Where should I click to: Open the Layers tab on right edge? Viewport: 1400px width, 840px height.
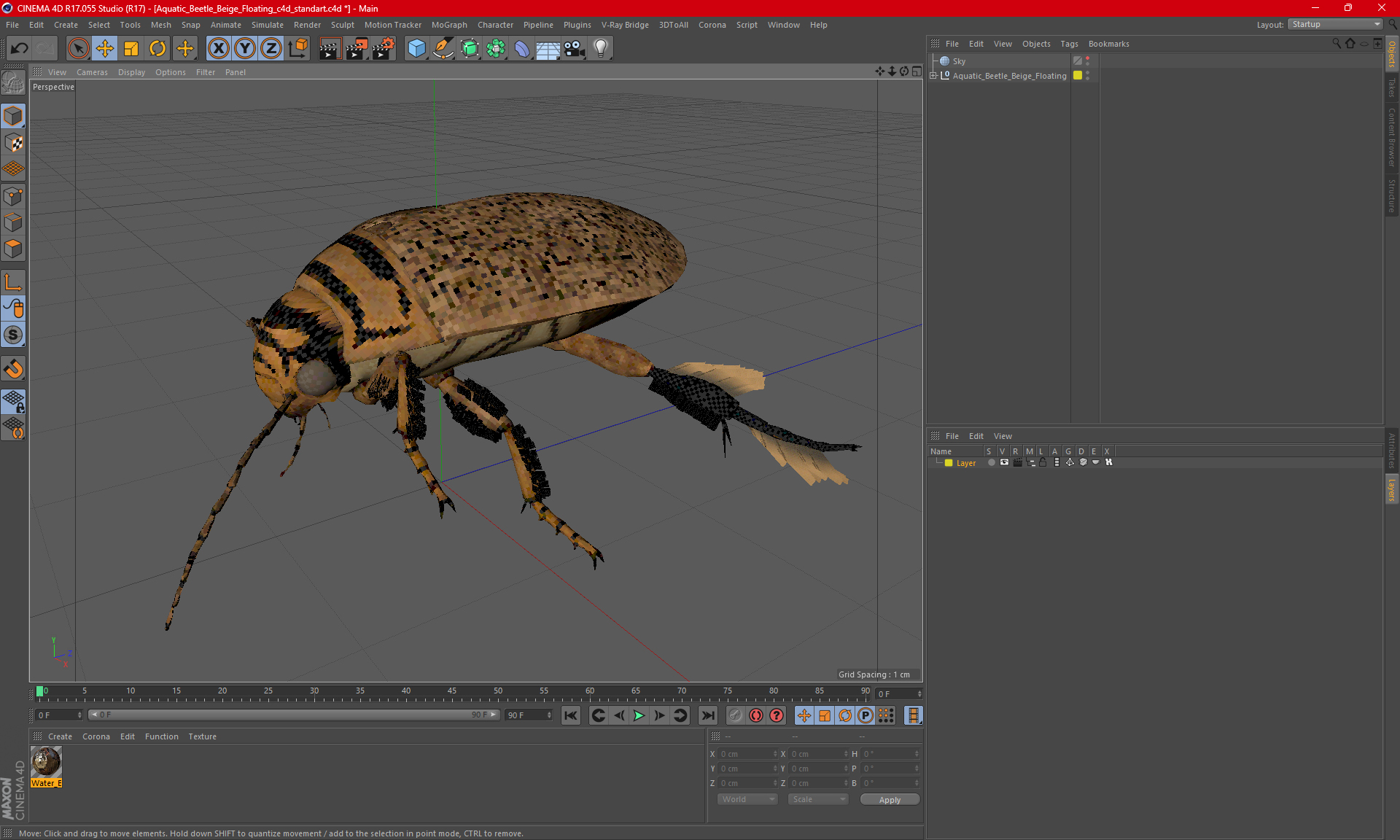[x=1391, y=489]
